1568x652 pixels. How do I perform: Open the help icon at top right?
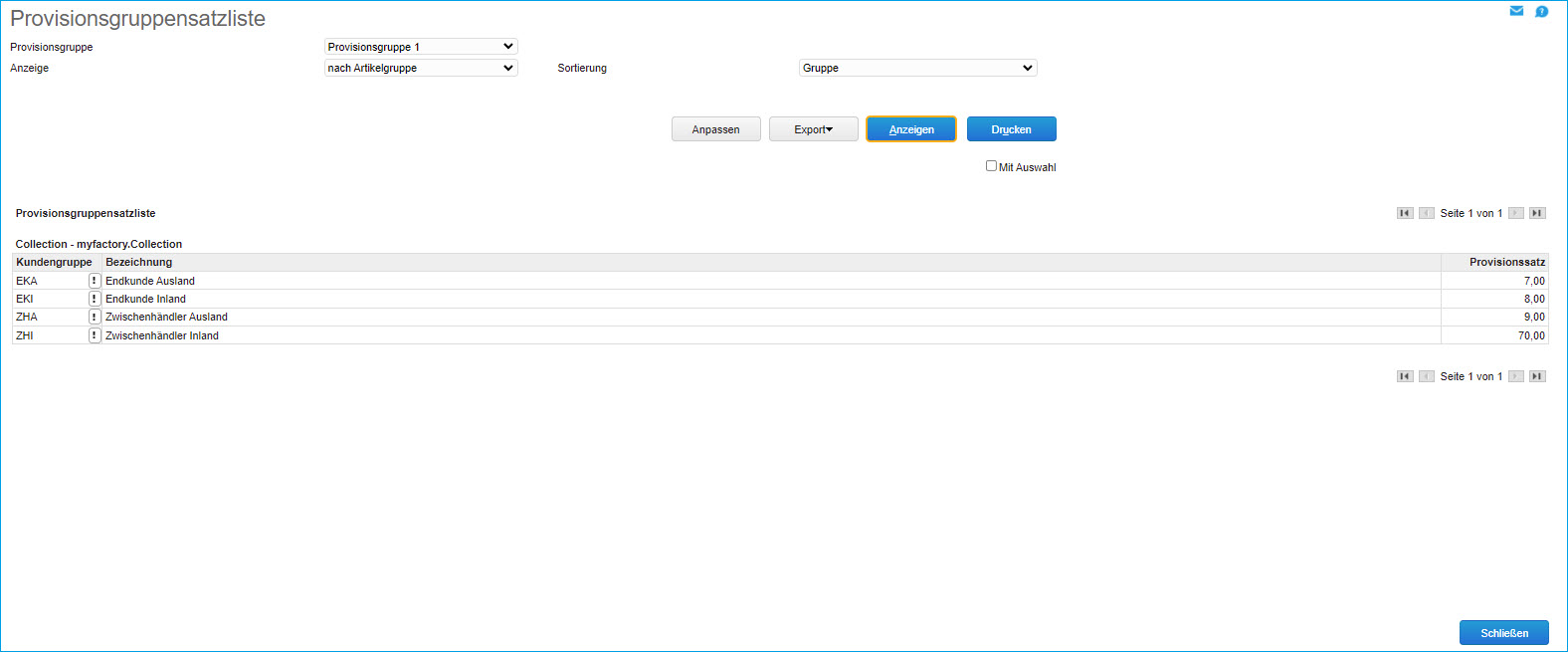(1541, 12)
